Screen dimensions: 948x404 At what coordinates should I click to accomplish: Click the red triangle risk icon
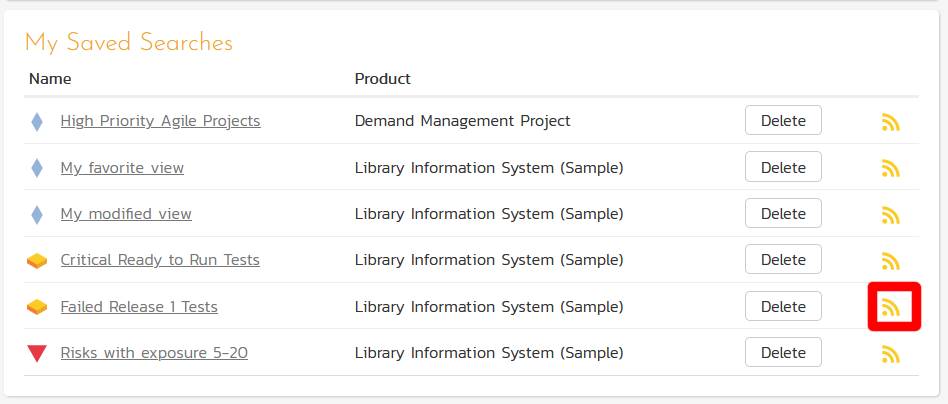tap(37, 353)
